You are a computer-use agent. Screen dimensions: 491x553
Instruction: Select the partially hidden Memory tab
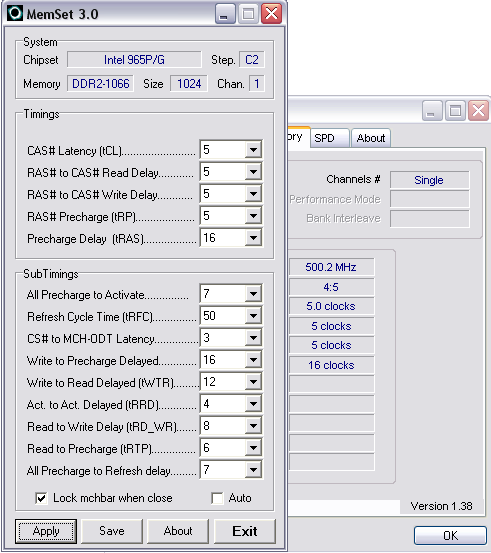click(x=299, y=137)
